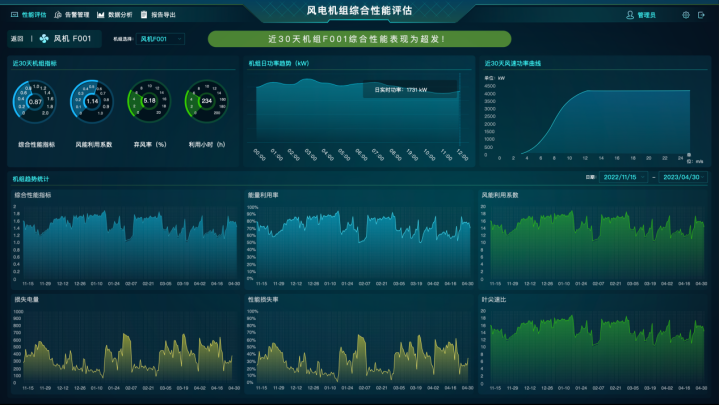
Task: Open the end date picker 2023/04/30
Action: point(681,176)
